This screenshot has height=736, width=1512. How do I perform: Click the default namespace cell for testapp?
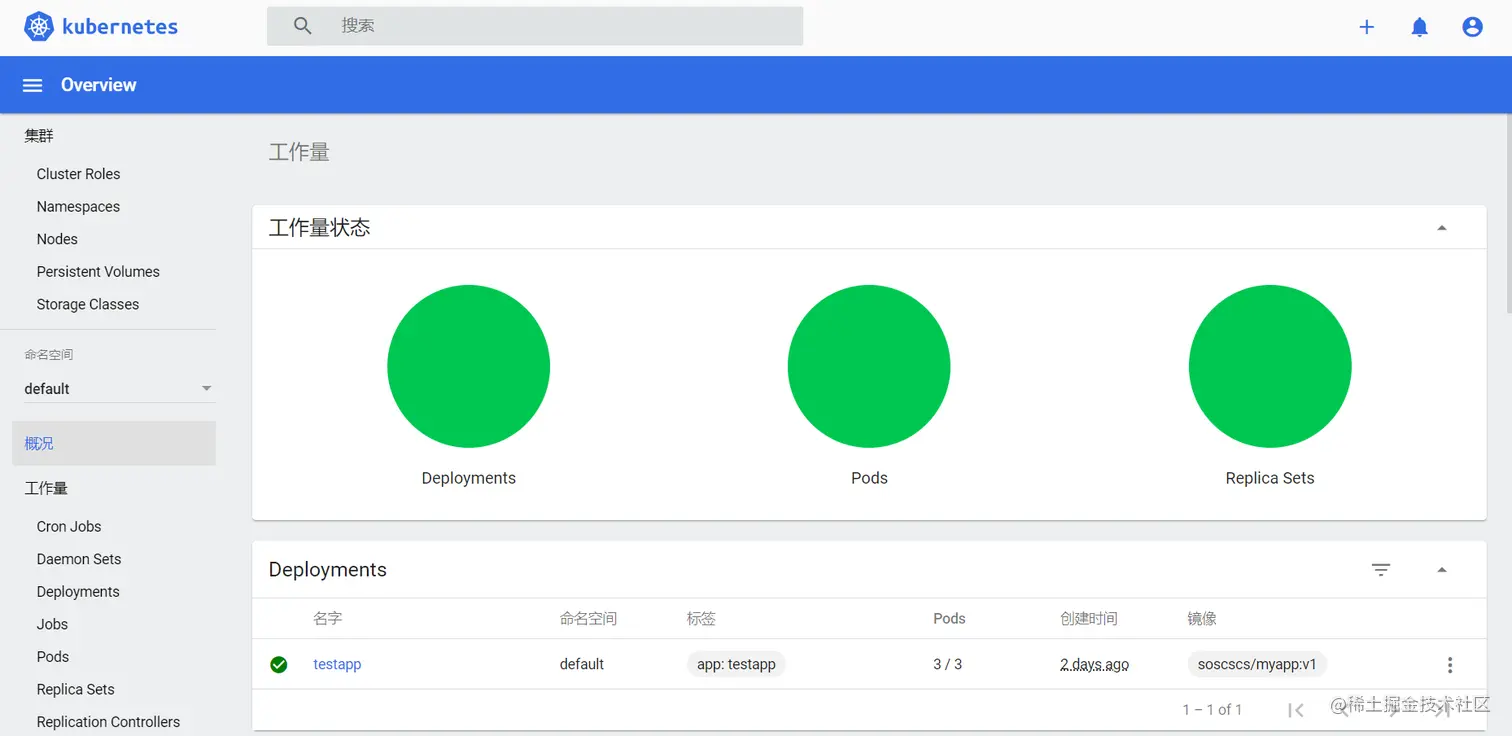click(x=582, y=664)
